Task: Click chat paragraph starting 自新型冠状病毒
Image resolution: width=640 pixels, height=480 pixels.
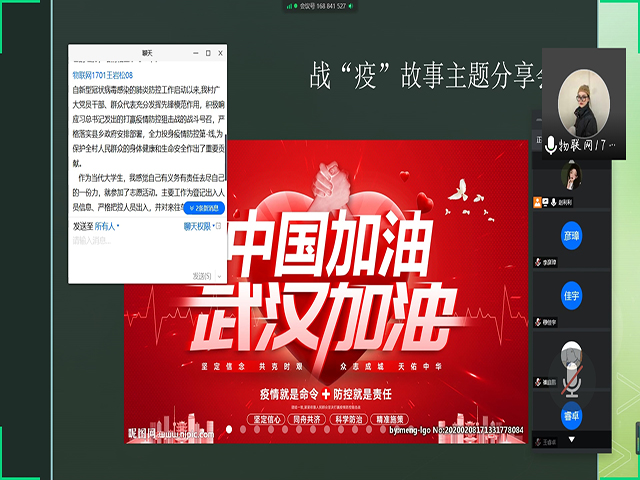Action: pyautogui.click(x=149, y=127)
